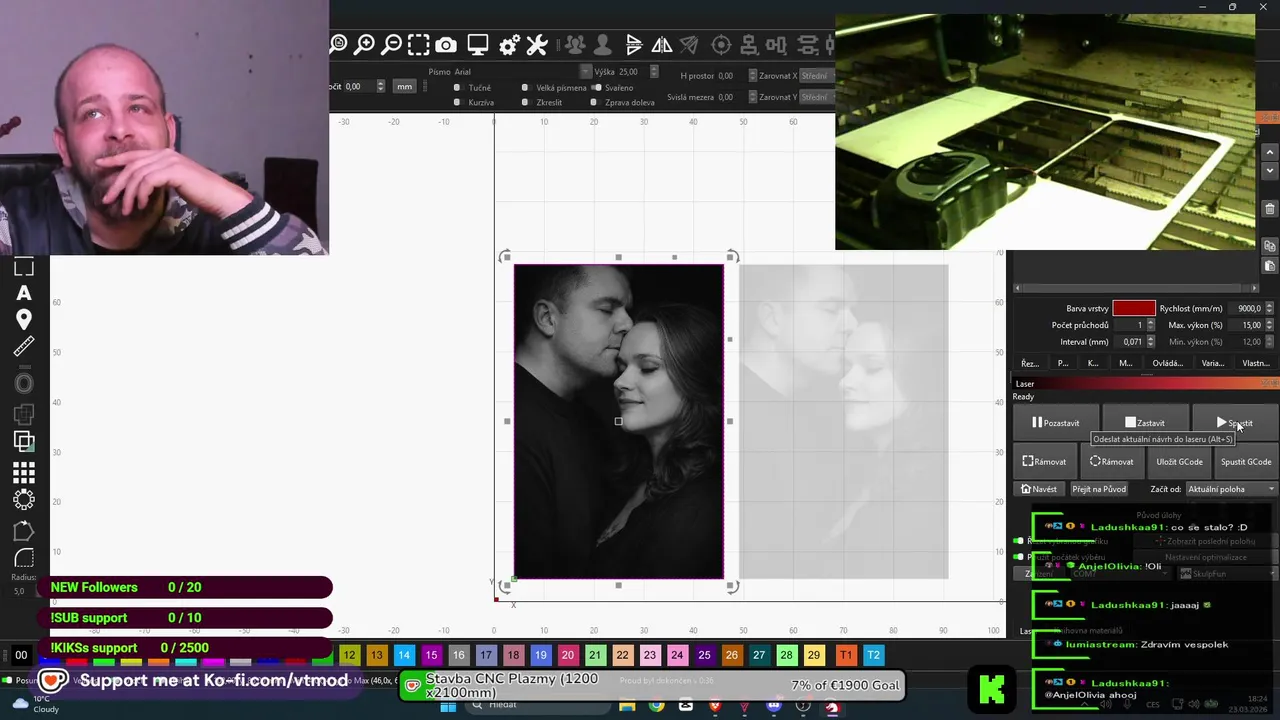
Task: Switch to the K... tab
Action: tap(1093, 363)
